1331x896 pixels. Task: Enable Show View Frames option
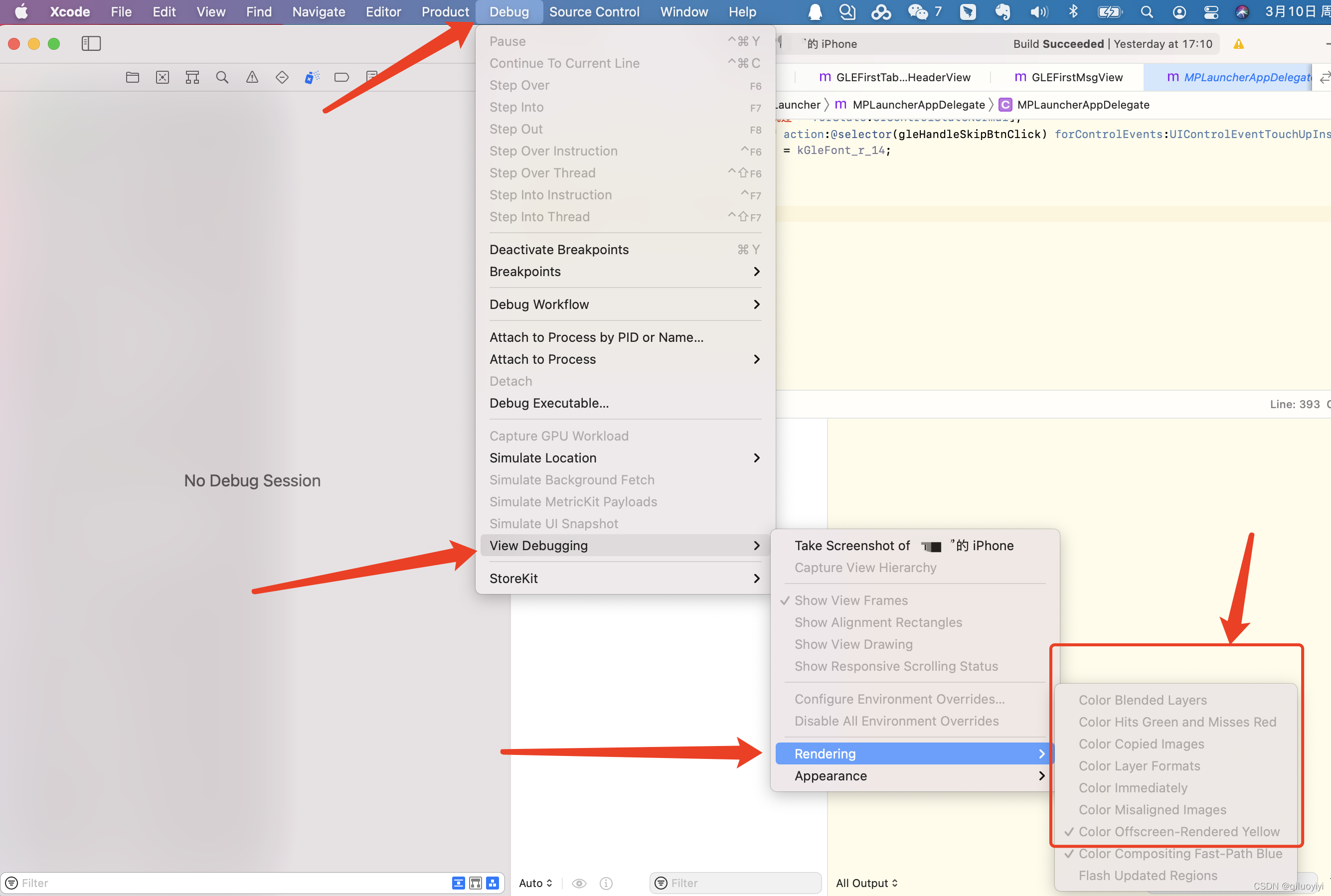coord(850,599)
